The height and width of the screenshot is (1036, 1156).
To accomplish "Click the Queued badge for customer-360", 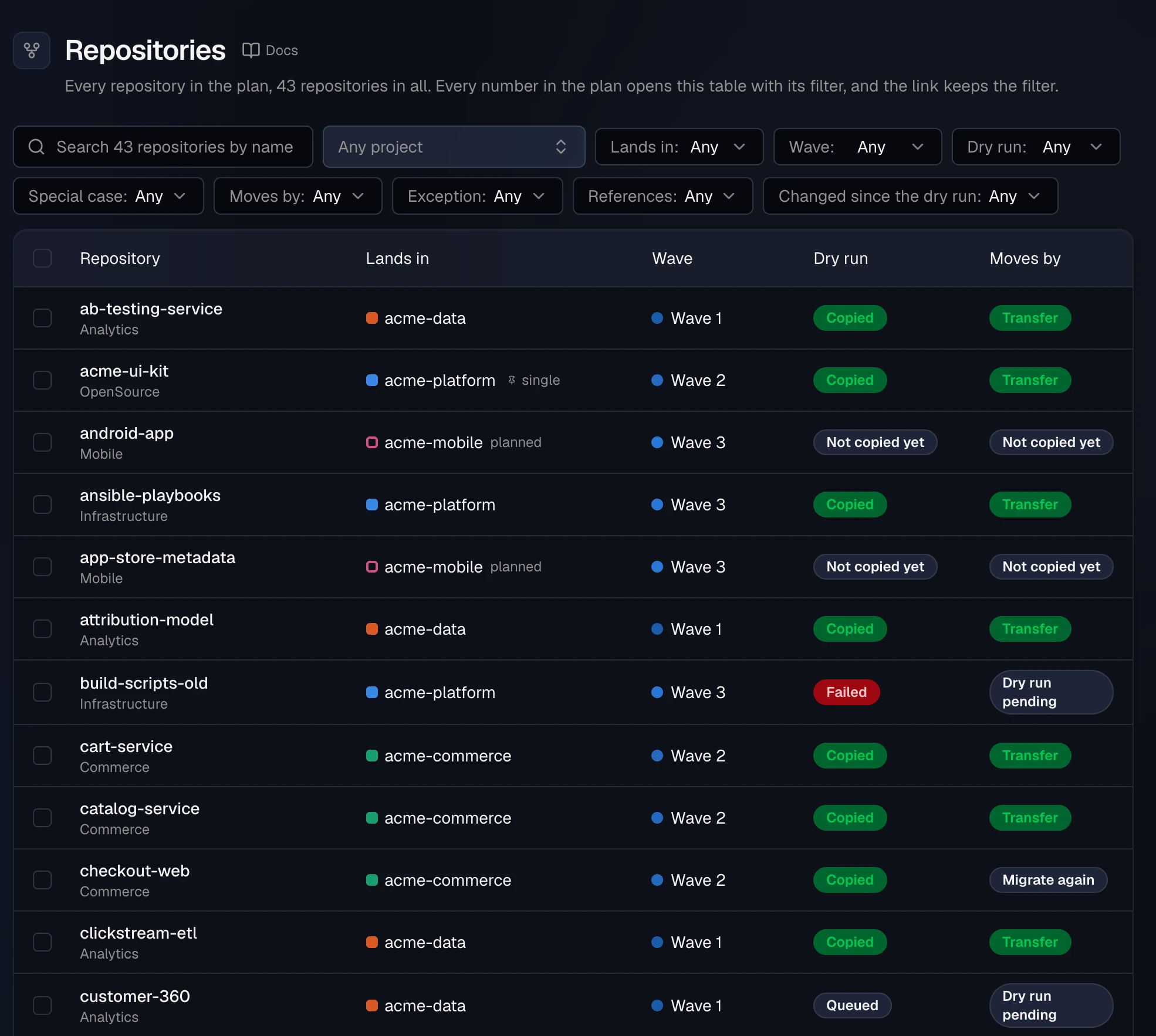I will pyautogui.click(x=852, y=1005).
